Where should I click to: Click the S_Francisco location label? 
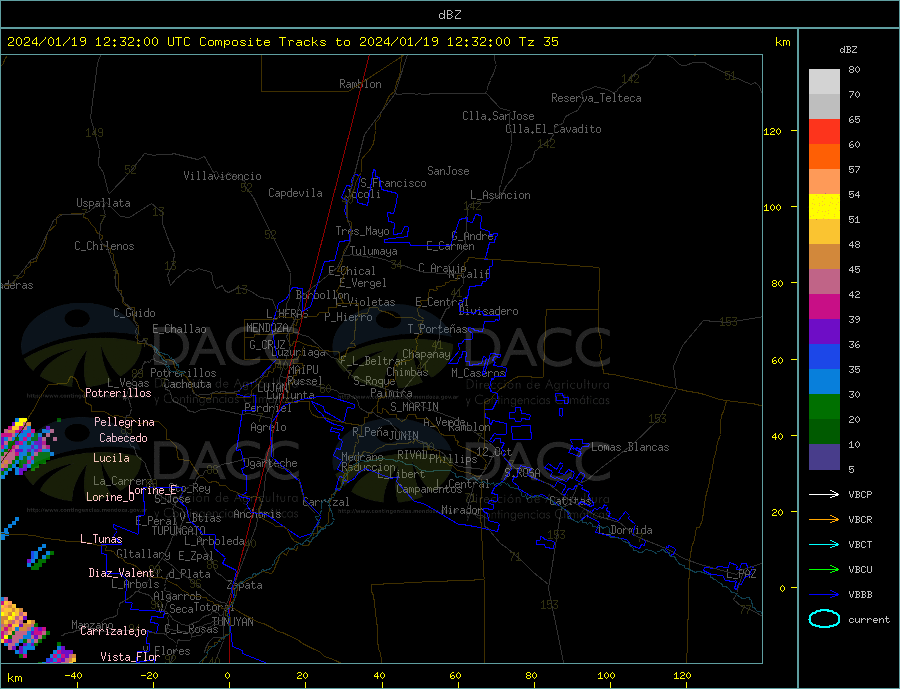[x=393, y=183]
